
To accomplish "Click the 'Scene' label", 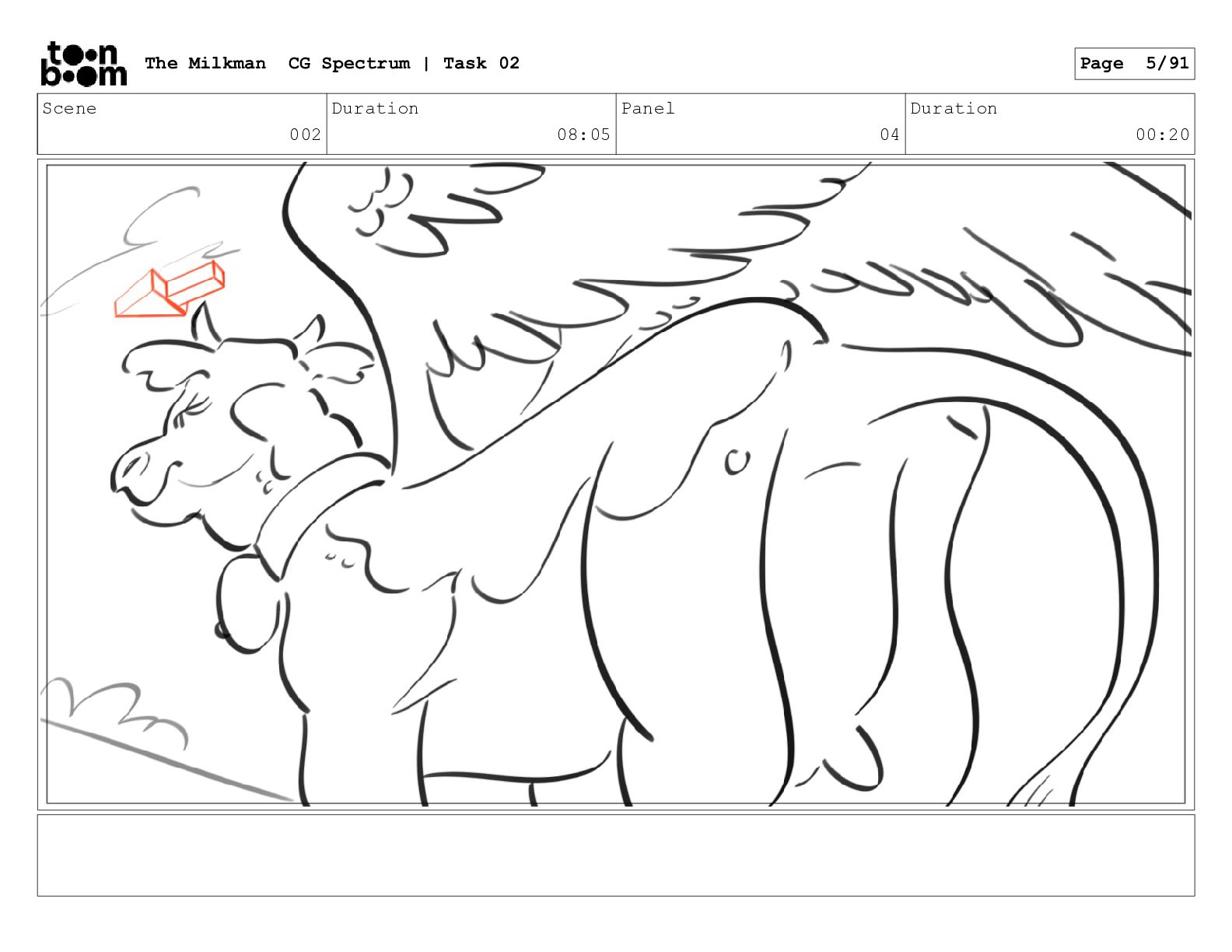I will point(69,108).
